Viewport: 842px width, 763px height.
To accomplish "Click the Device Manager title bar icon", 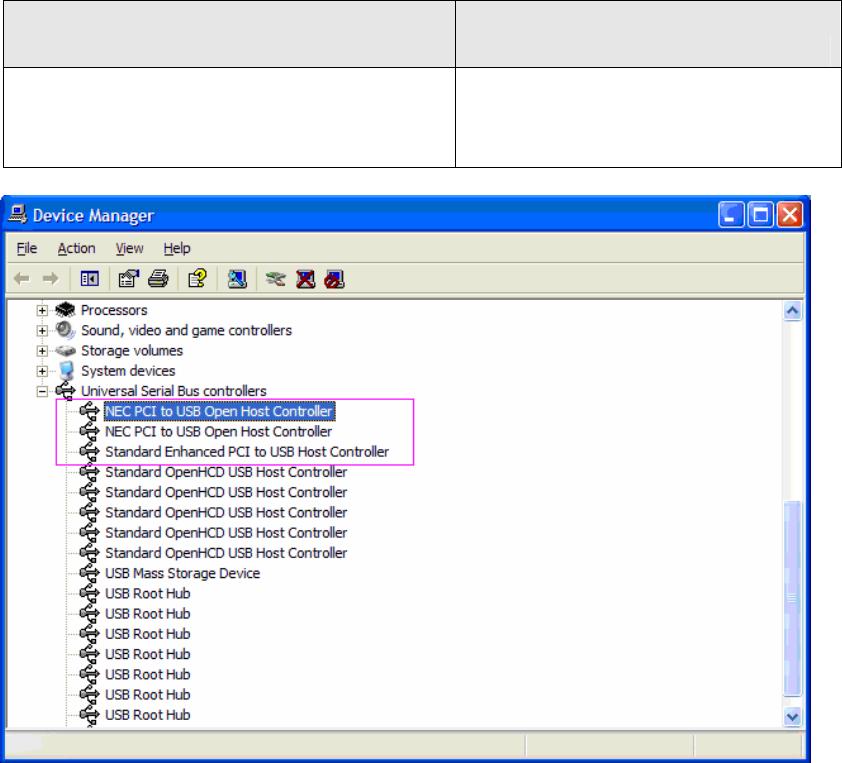I will pos(18,215).
